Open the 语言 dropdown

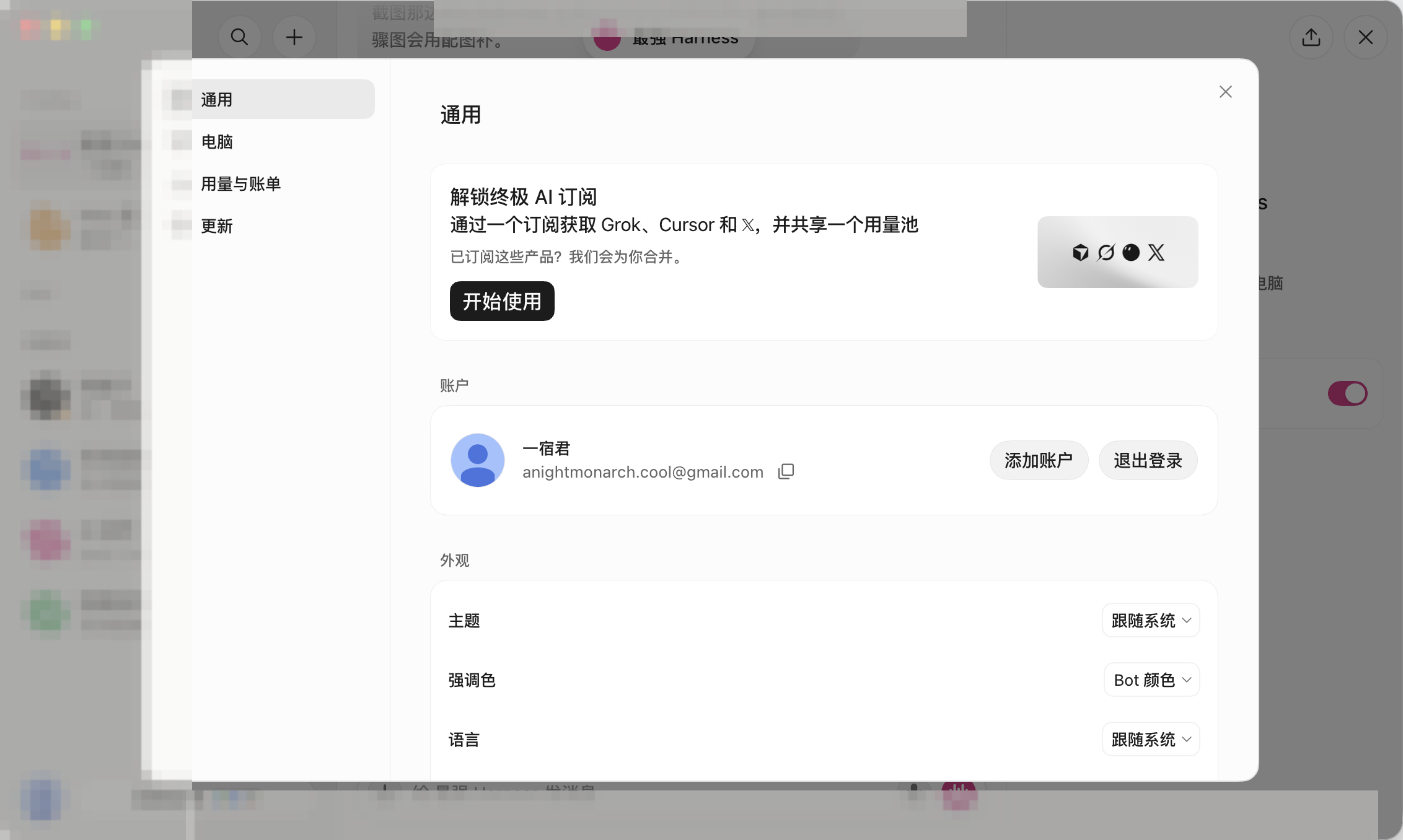coord(1151,739)
